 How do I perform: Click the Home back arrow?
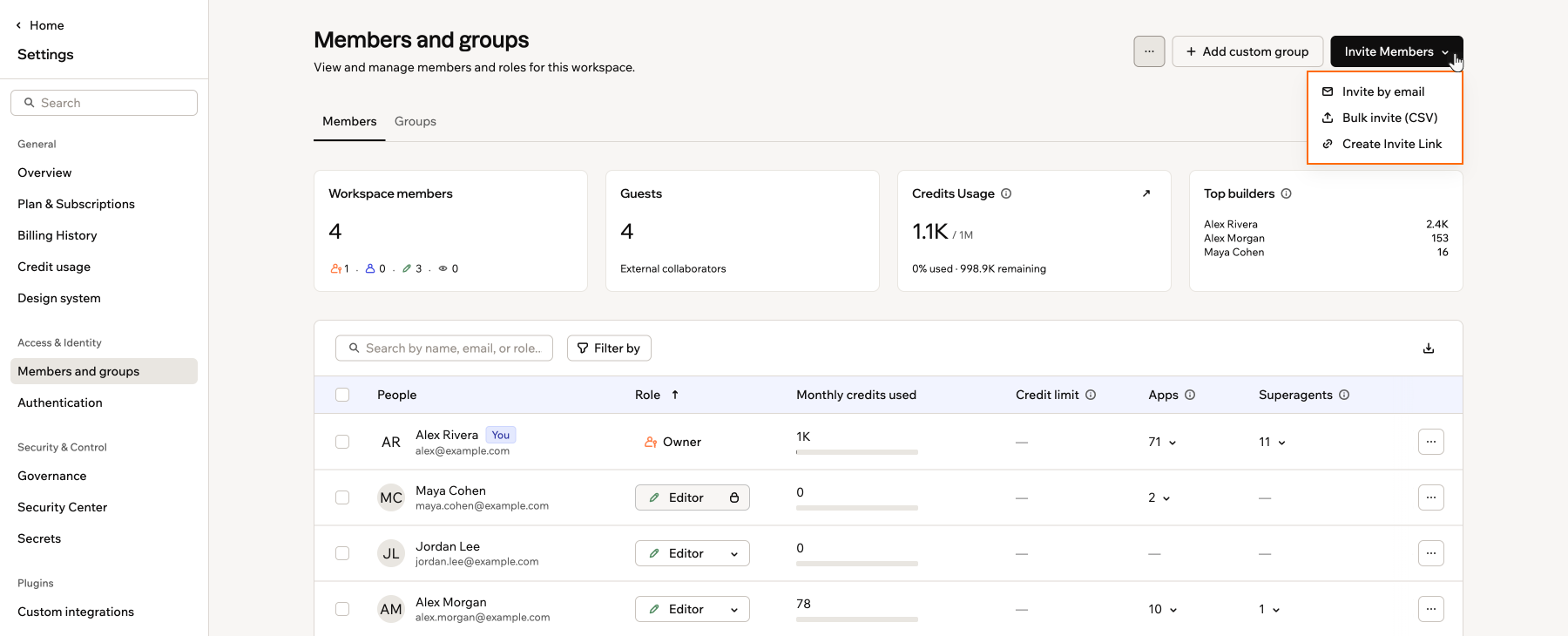pos(18,25)
